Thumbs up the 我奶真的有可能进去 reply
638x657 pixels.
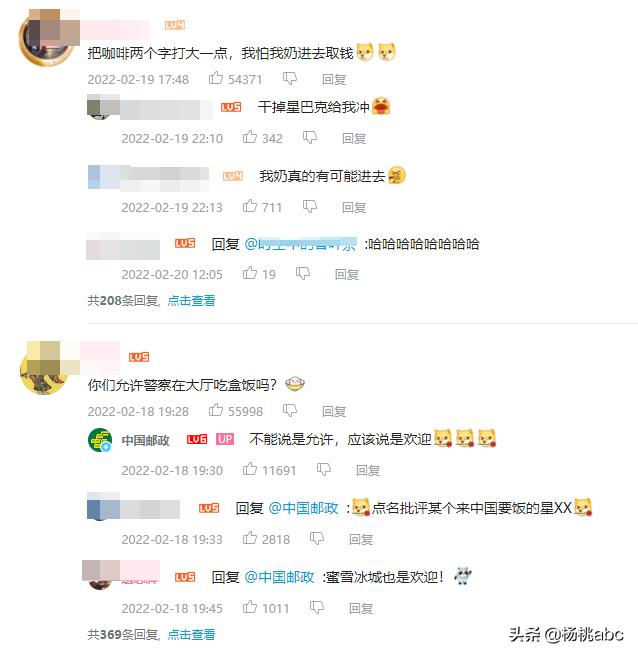(x=250, y=206)
